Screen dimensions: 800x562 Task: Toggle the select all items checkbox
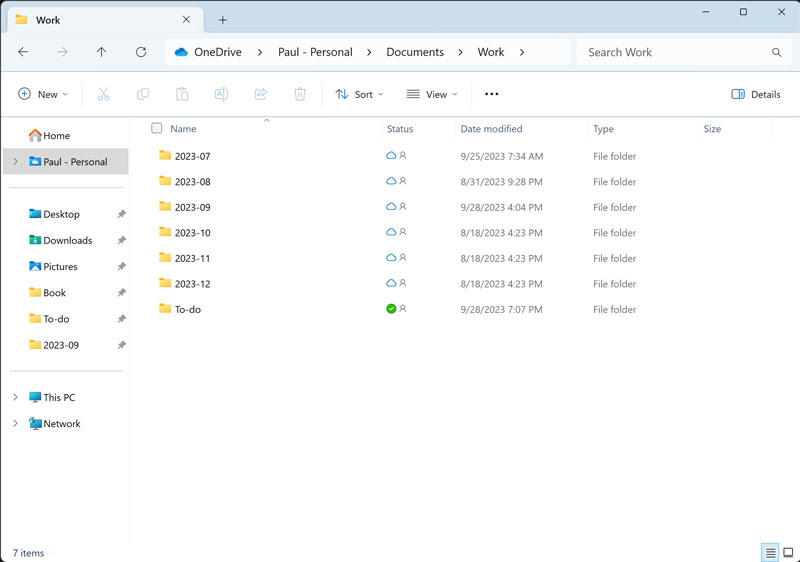[157, 128]
